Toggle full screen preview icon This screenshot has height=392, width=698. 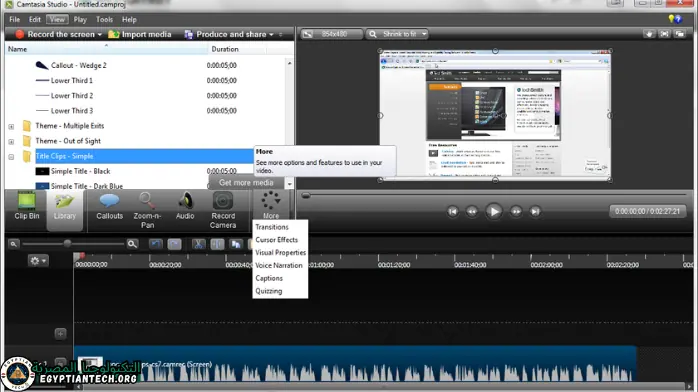point(664,34)
